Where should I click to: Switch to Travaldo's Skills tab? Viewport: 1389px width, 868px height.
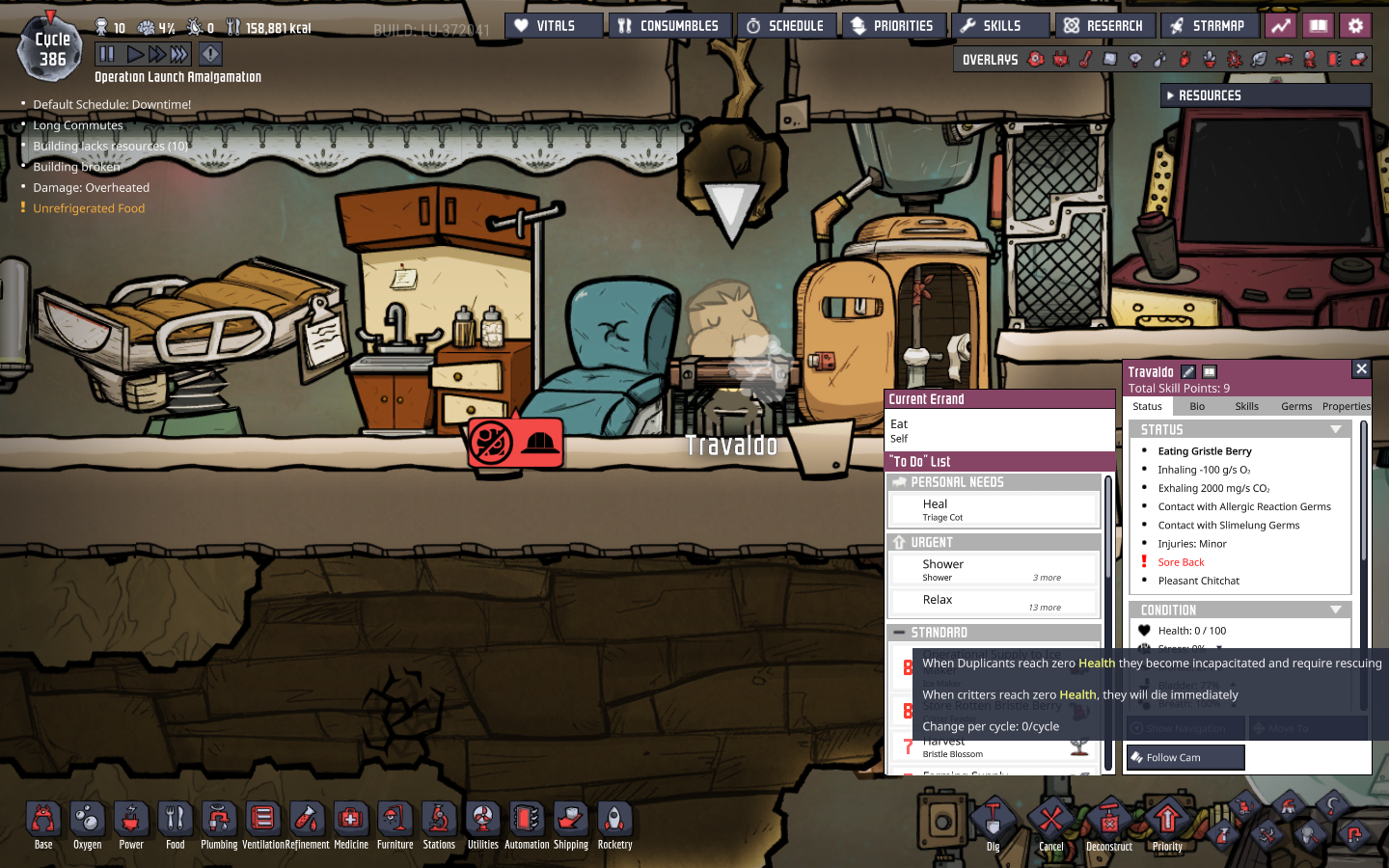tap(1246, 406)
